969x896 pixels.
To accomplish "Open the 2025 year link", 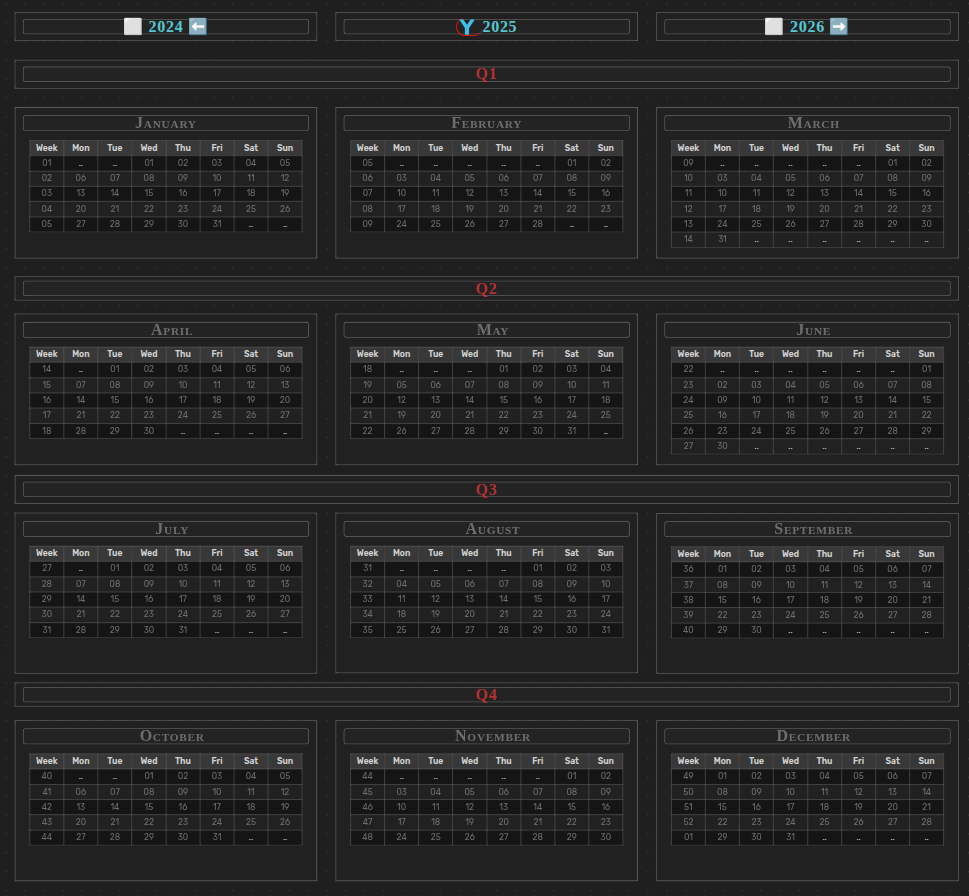I will point(499,27).
